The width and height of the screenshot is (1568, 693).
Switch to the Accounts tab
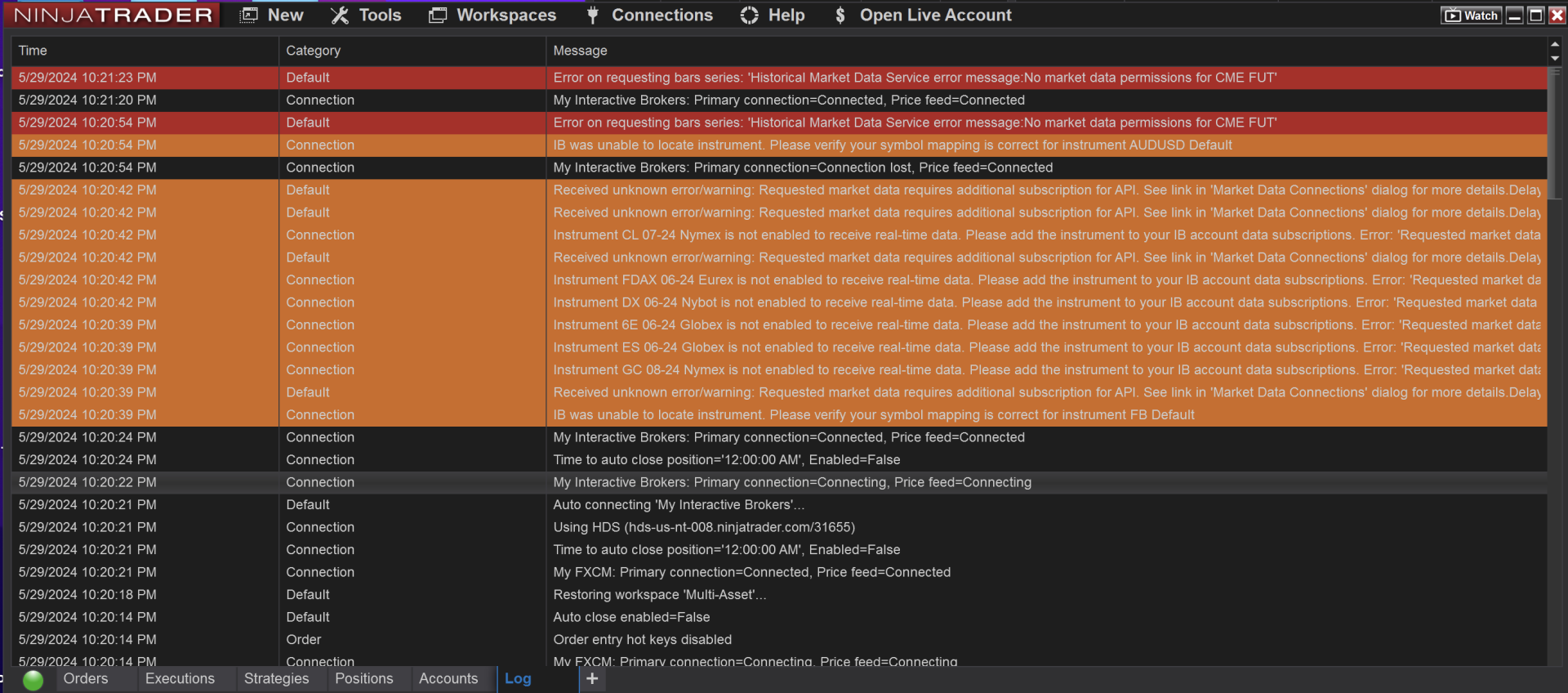pyautogui.click(x=448, y=678)
